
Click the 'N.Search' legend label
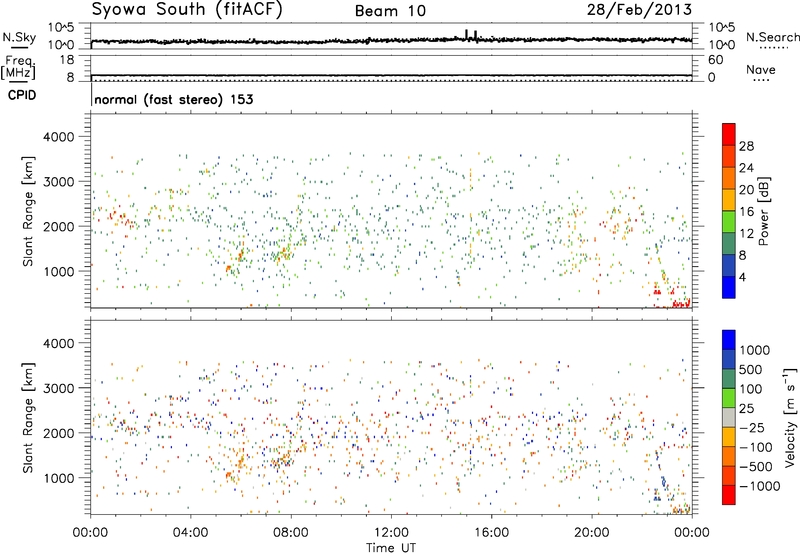[772, 37]
